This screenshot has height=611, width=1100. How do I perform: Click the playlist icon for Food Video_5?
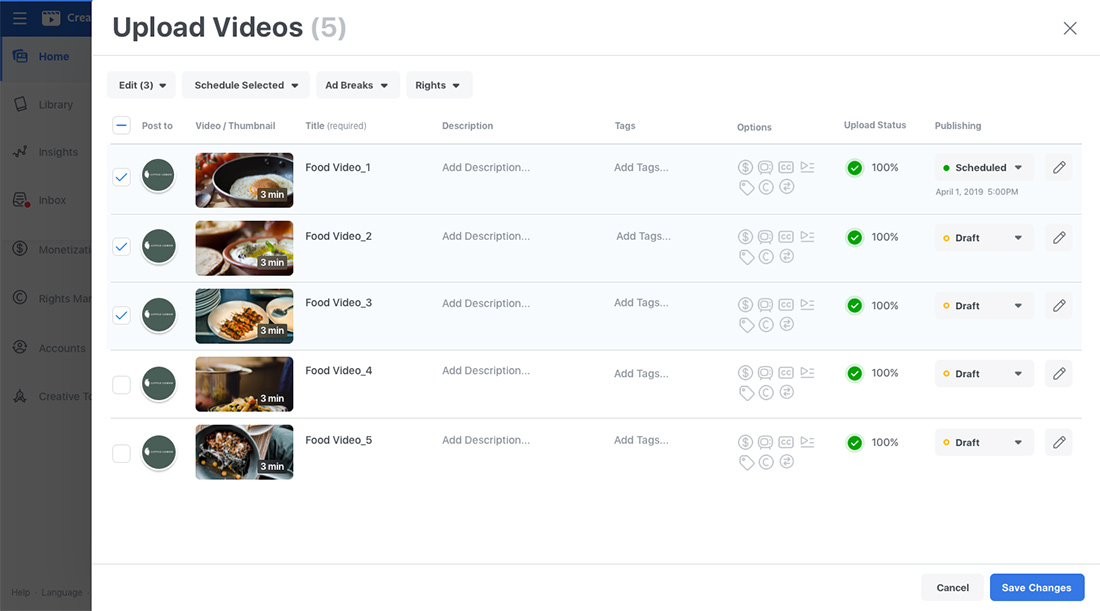coord(807,441)
